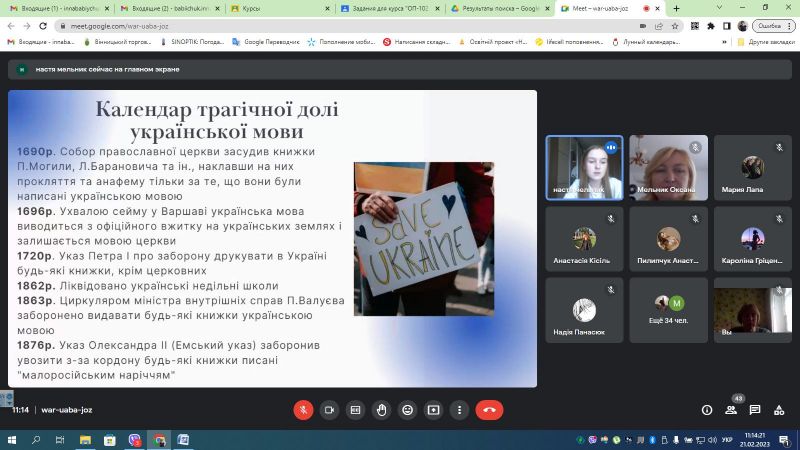This screenshot has height=450, width=800.
Task: Open Viber from the taskbar
Action: [135, 440]
